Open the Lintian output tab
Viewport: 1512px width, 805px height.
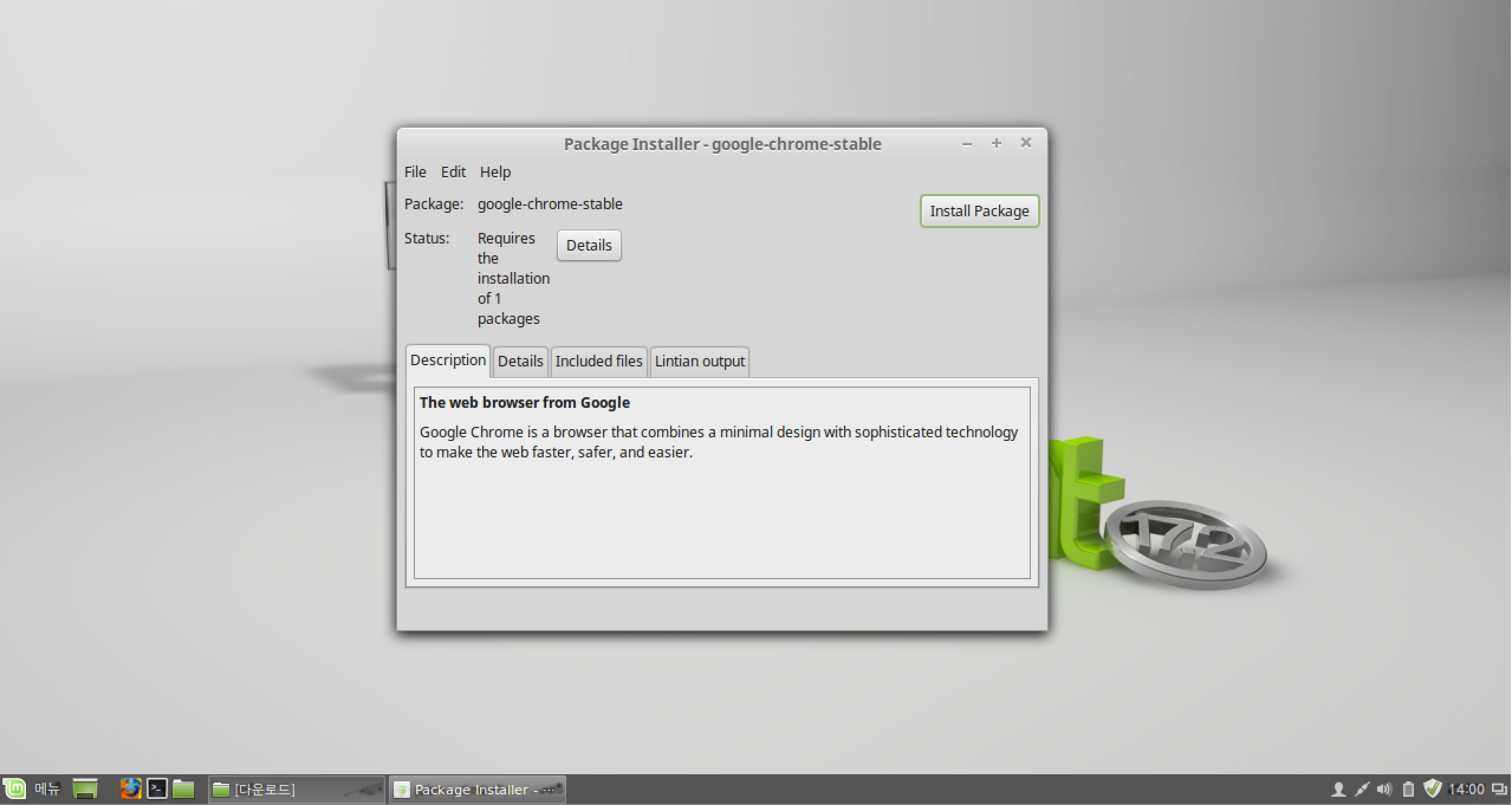700,361
